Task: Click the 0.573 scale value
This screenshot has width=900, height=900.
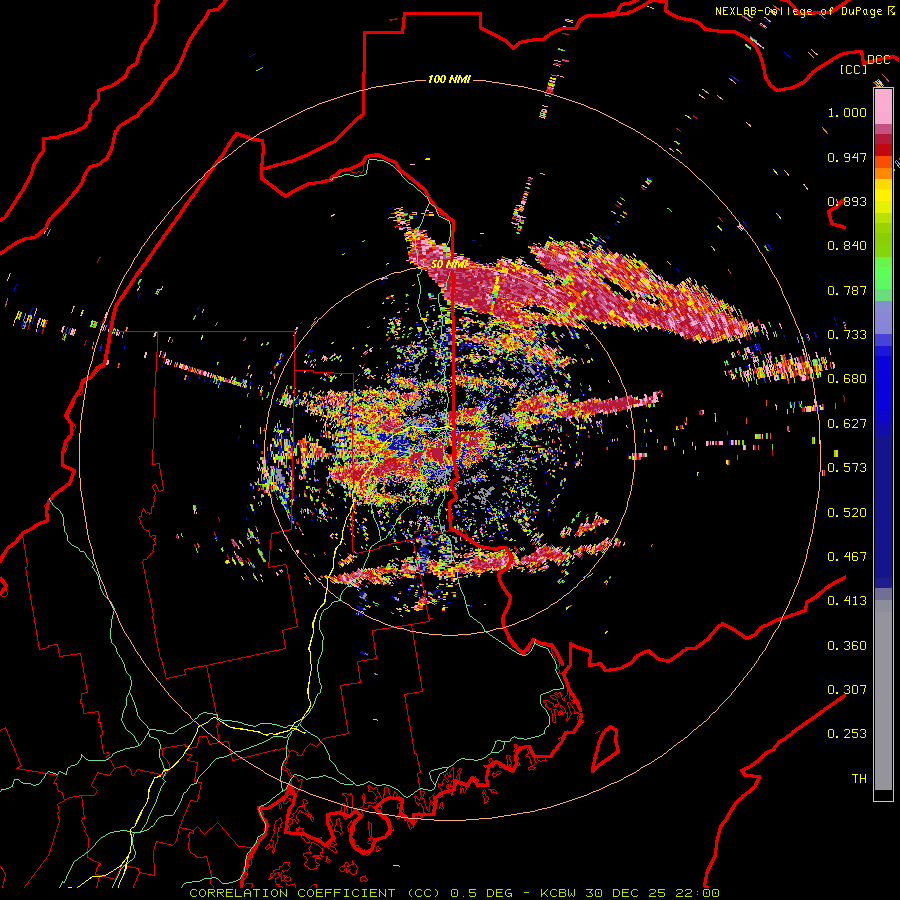Action: tap(847, 468)
